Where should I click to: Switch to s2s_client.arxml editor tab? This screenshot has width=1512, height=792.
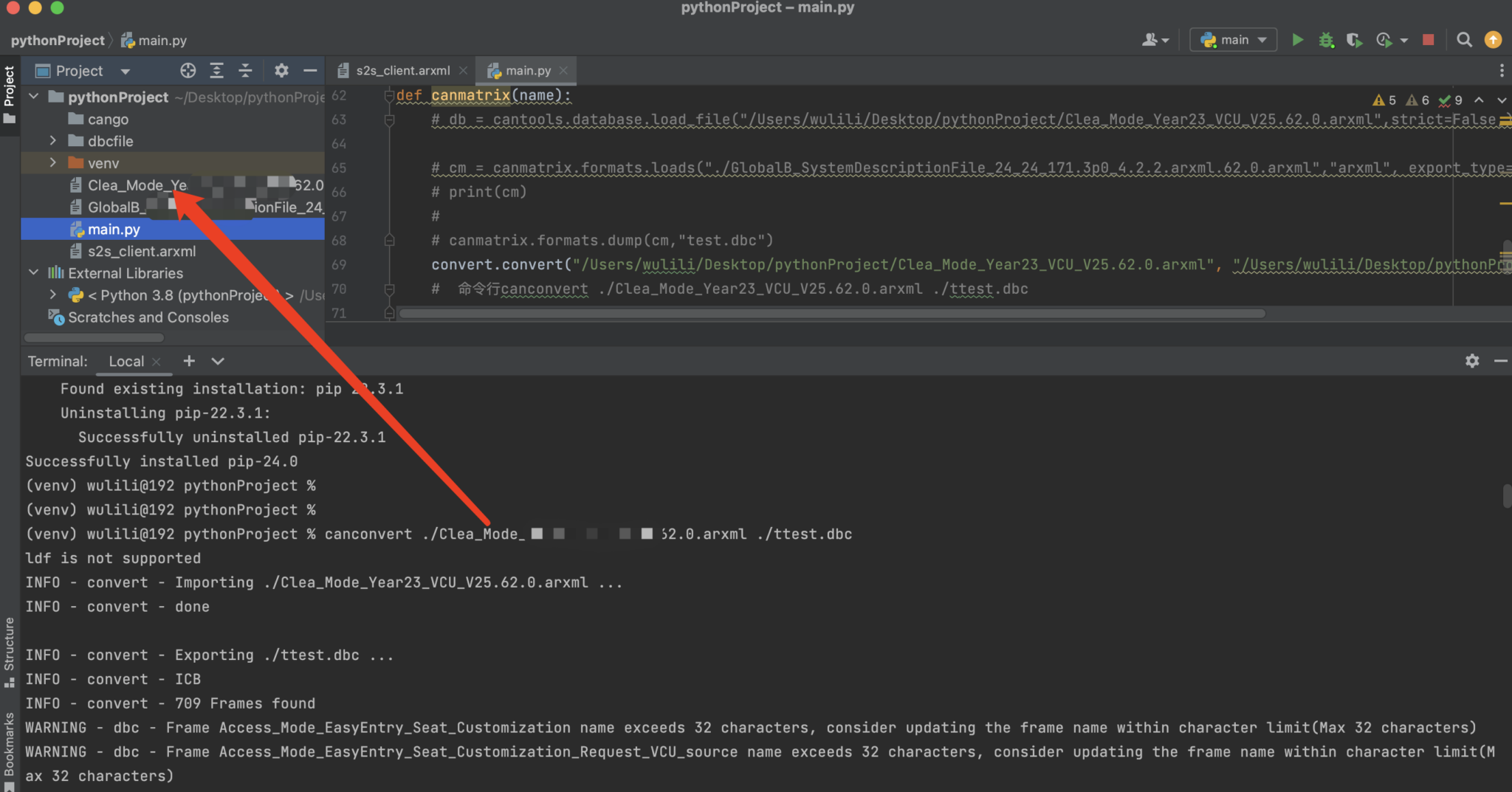point(402,71)
